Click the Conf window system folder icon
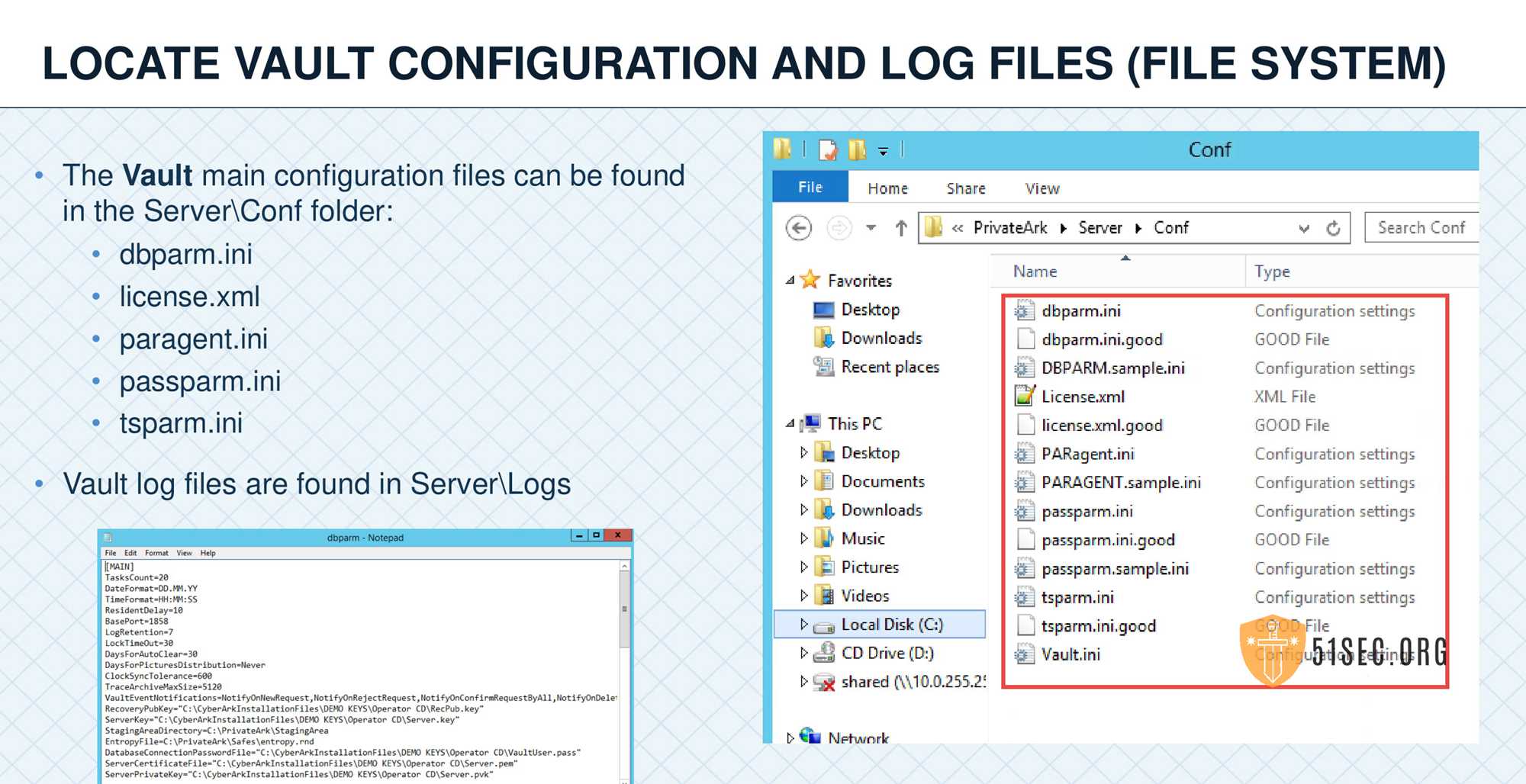Image resolution: width=1526 pixels, height=784 pixels. 782,149
